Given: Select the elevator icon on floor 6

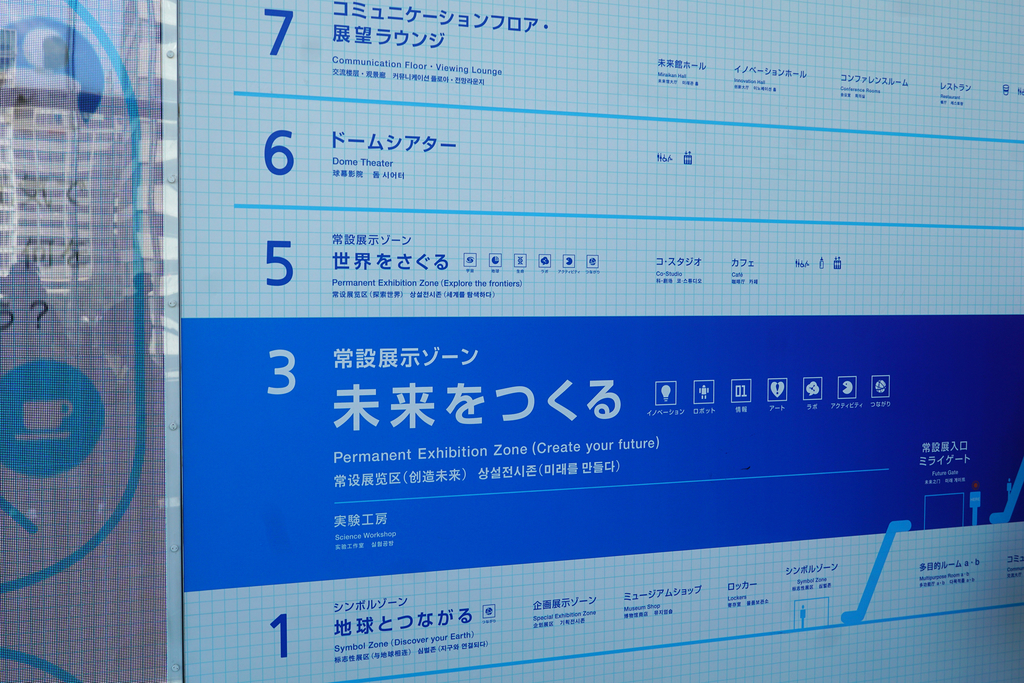Looking at the screenshot, I should point(688,158).
